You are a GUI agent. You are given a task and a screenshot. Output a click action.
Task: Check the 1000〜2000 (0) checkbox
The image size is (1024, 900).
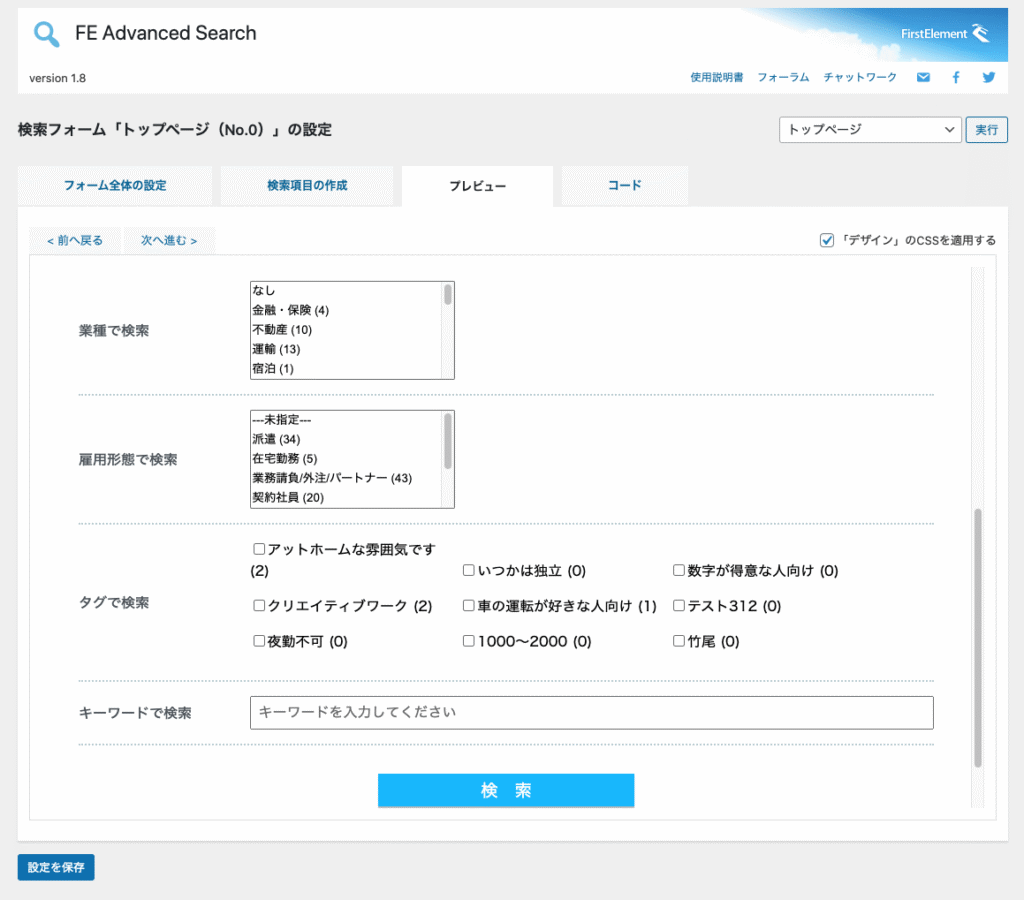pyautogui.click(x=468, y=641)
